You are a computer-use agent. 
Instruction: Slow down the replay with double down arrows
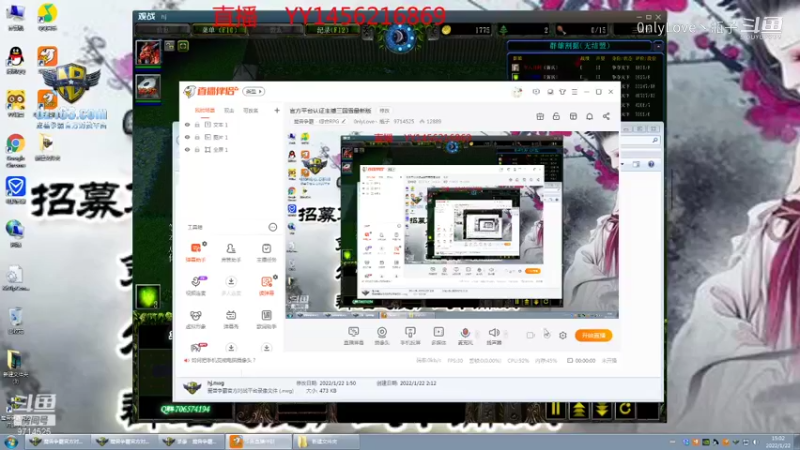coord(602,409)
